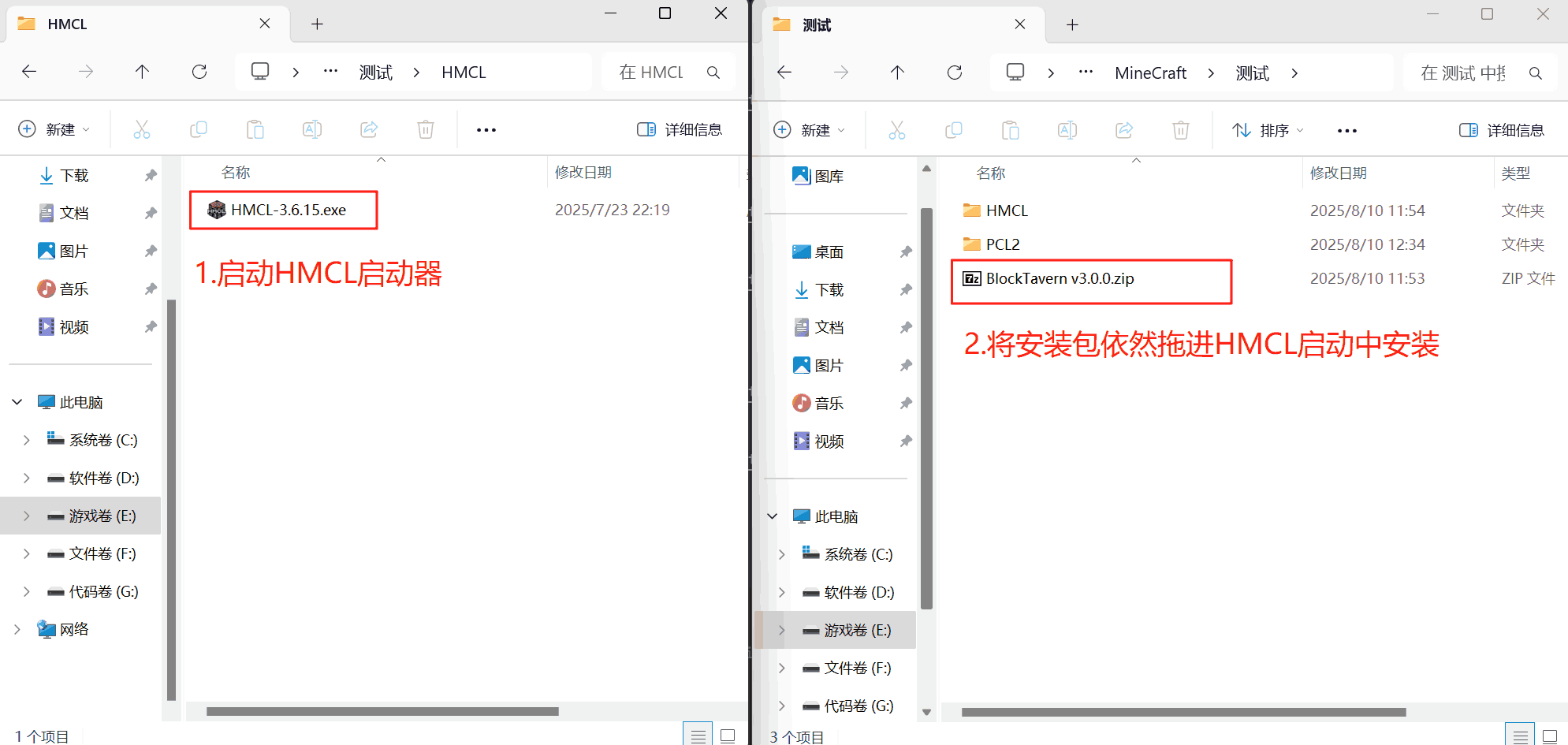Click horizontal scrollbar in HMCL window
This screenshot has width=1568, height=745.
[382, 711]
